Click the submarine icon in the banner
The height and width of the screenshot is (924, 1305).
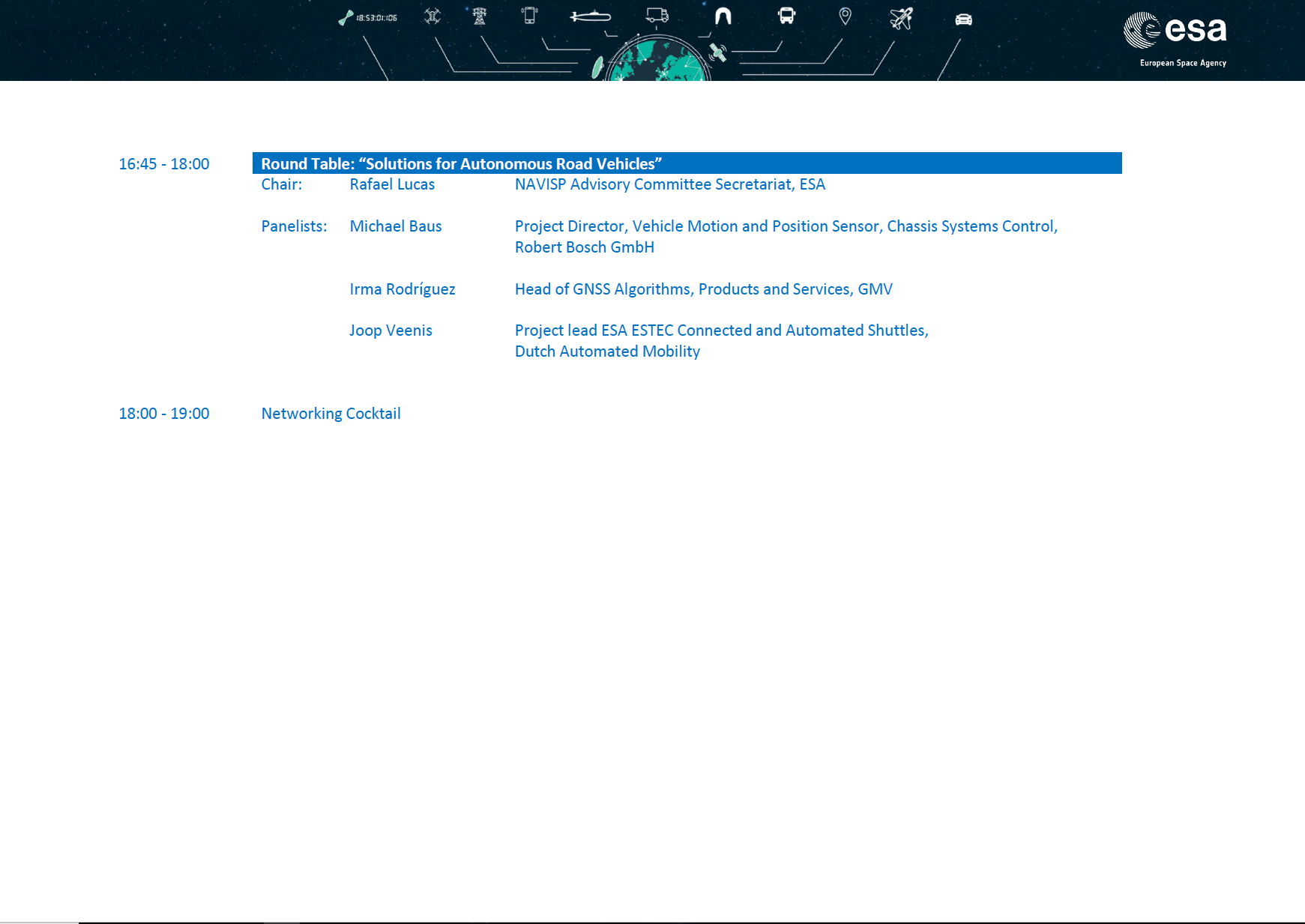591,16
